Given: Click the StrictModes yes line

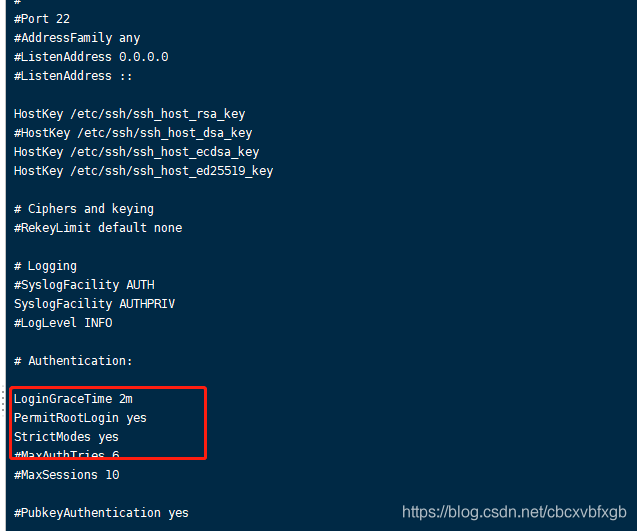Looking at the screenshot, I should [66, 437].
